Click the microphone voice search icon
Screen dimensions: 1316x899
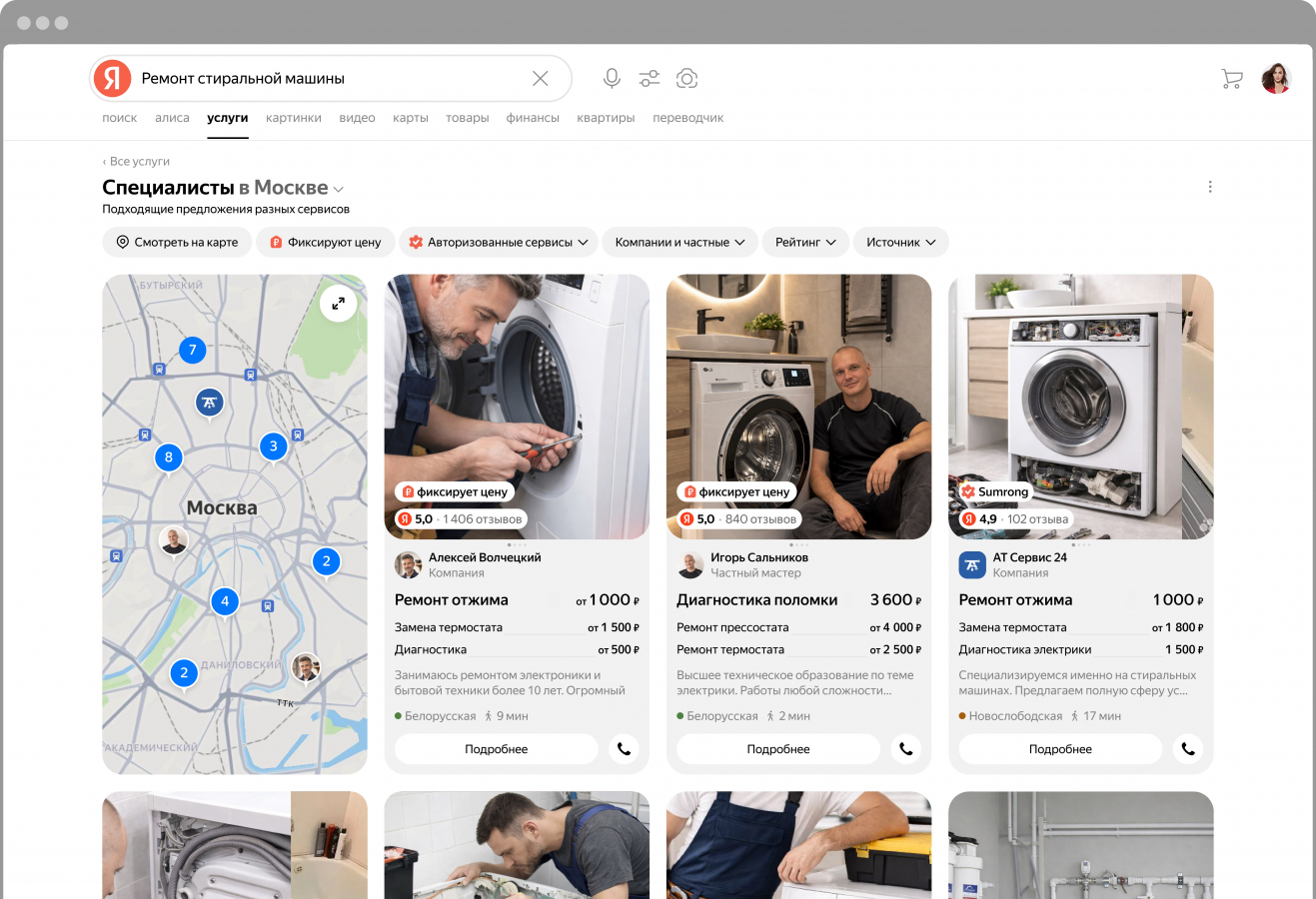(612, 78)
